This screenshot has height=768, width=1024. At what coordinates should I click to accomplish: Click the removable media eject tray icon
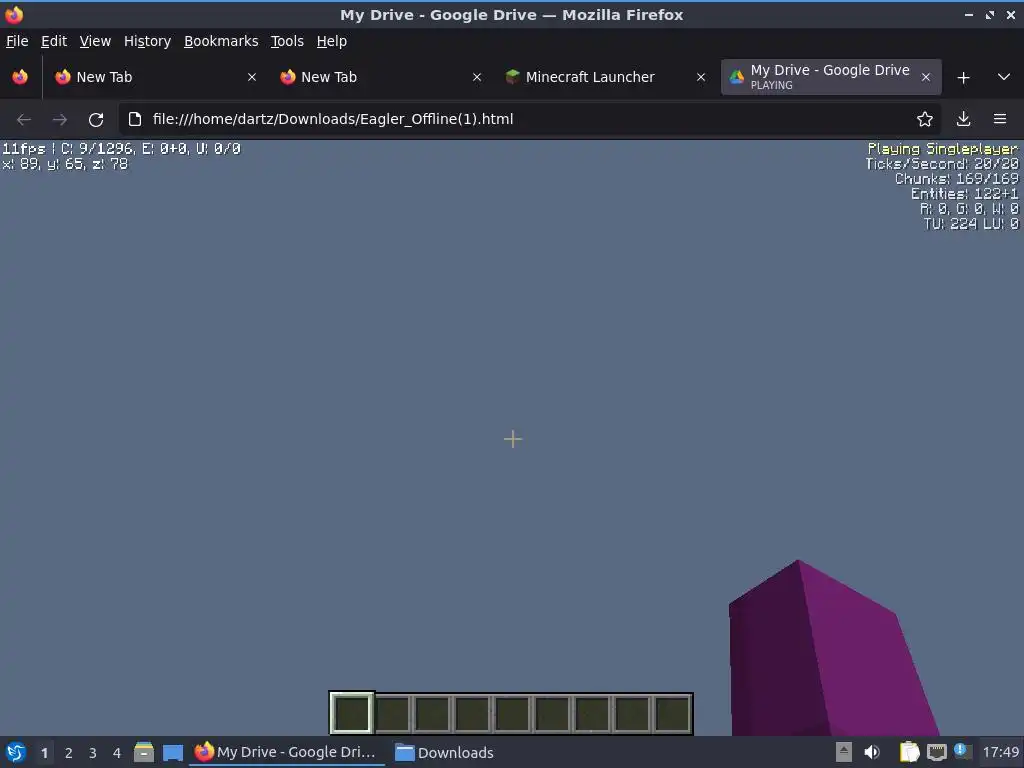tap(844, 752)
